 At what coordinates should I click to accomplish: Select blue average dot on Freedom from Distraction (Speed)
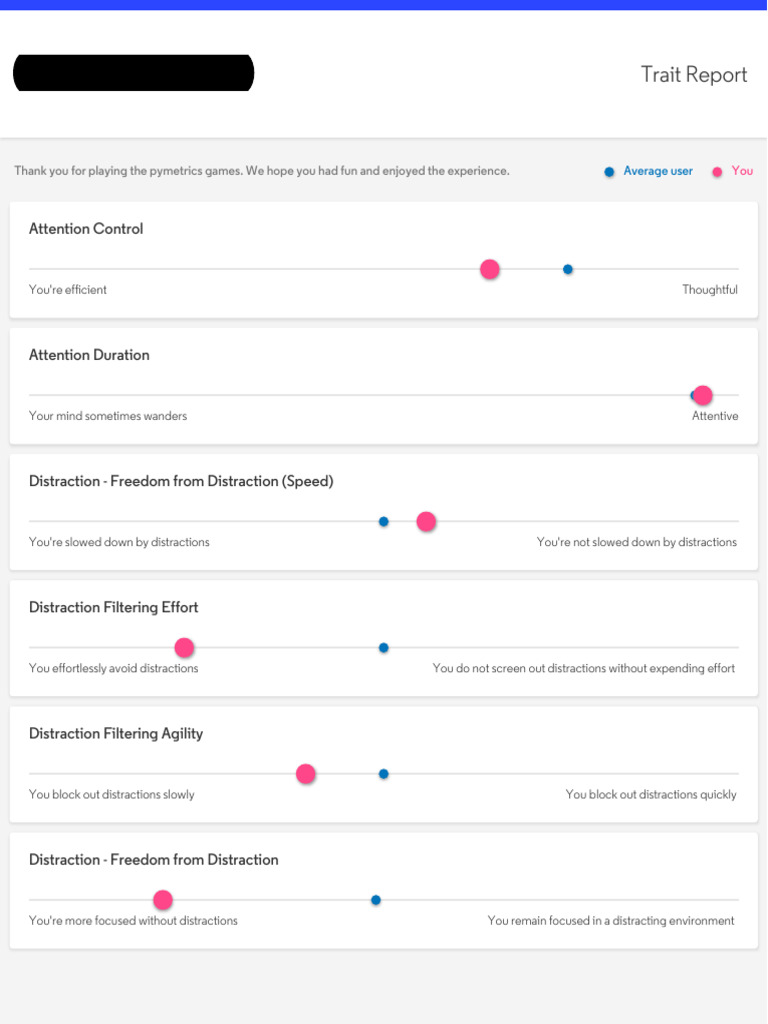coord(383,521)
